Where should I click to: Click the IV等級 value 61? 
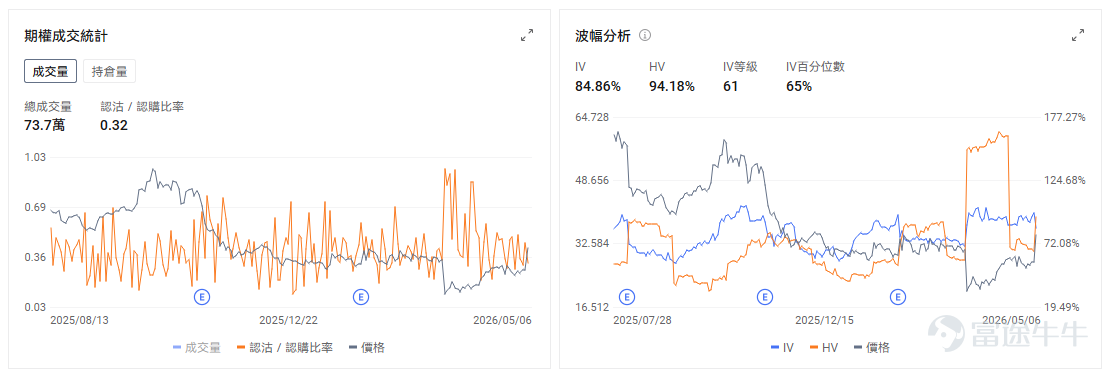click(730, 87)
